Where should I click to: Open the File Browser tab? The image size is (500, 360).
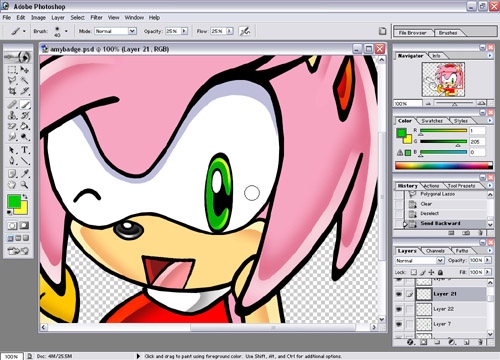pyautogui.click(x=413, y=33)
